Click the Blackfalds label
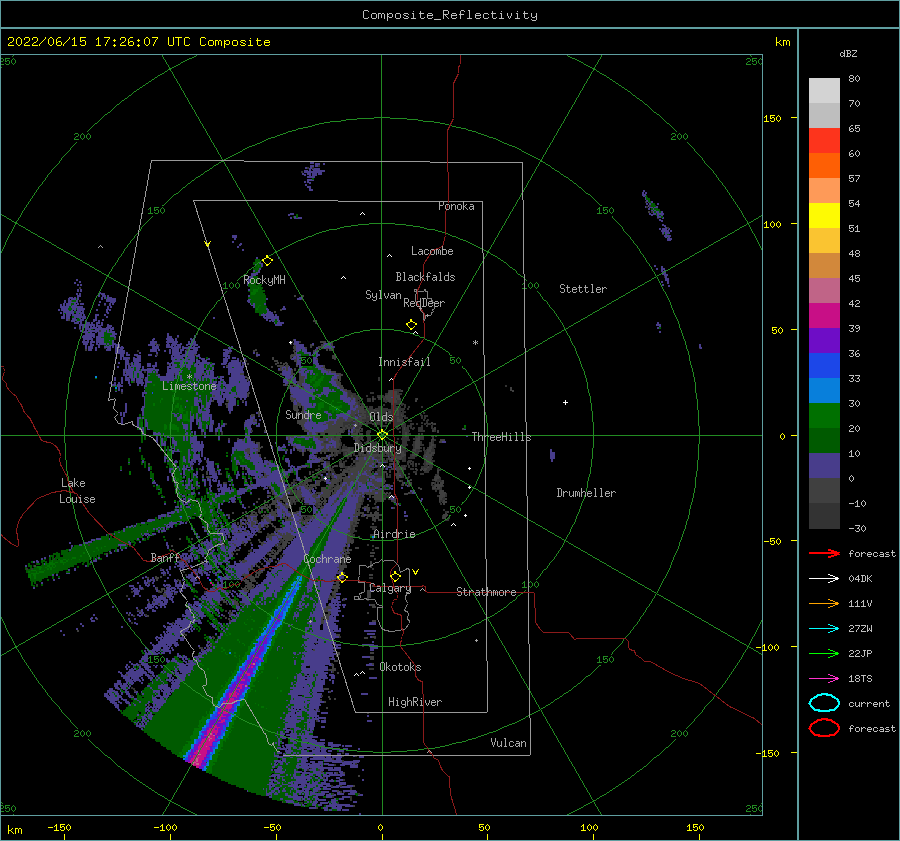Screen dimensions: 900x841 [x=425, y=277]
